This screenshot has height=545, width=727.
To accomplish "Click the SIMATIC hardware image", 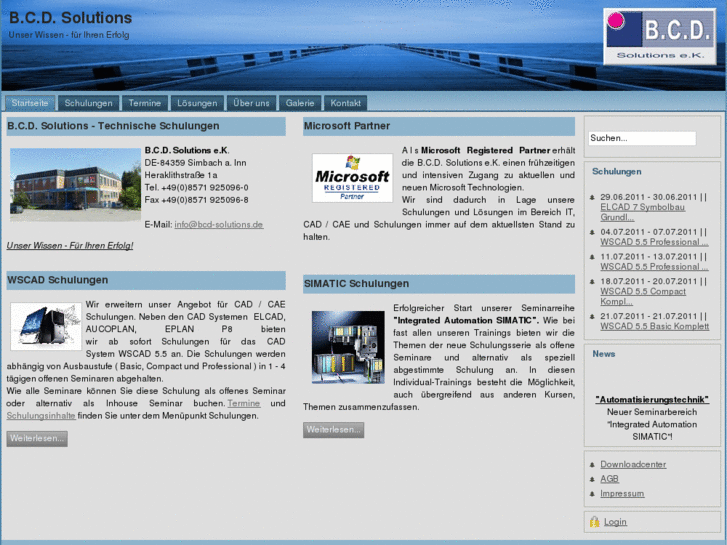I will click(348, 347).
